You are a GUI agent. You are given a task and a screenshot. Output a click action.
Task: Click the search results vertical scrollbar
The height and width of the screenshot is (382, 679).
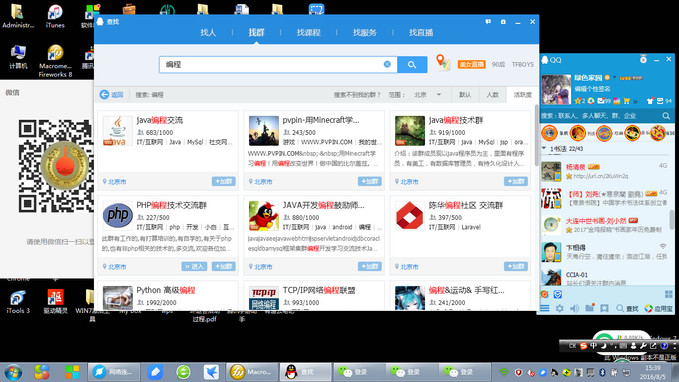point(537,134)
